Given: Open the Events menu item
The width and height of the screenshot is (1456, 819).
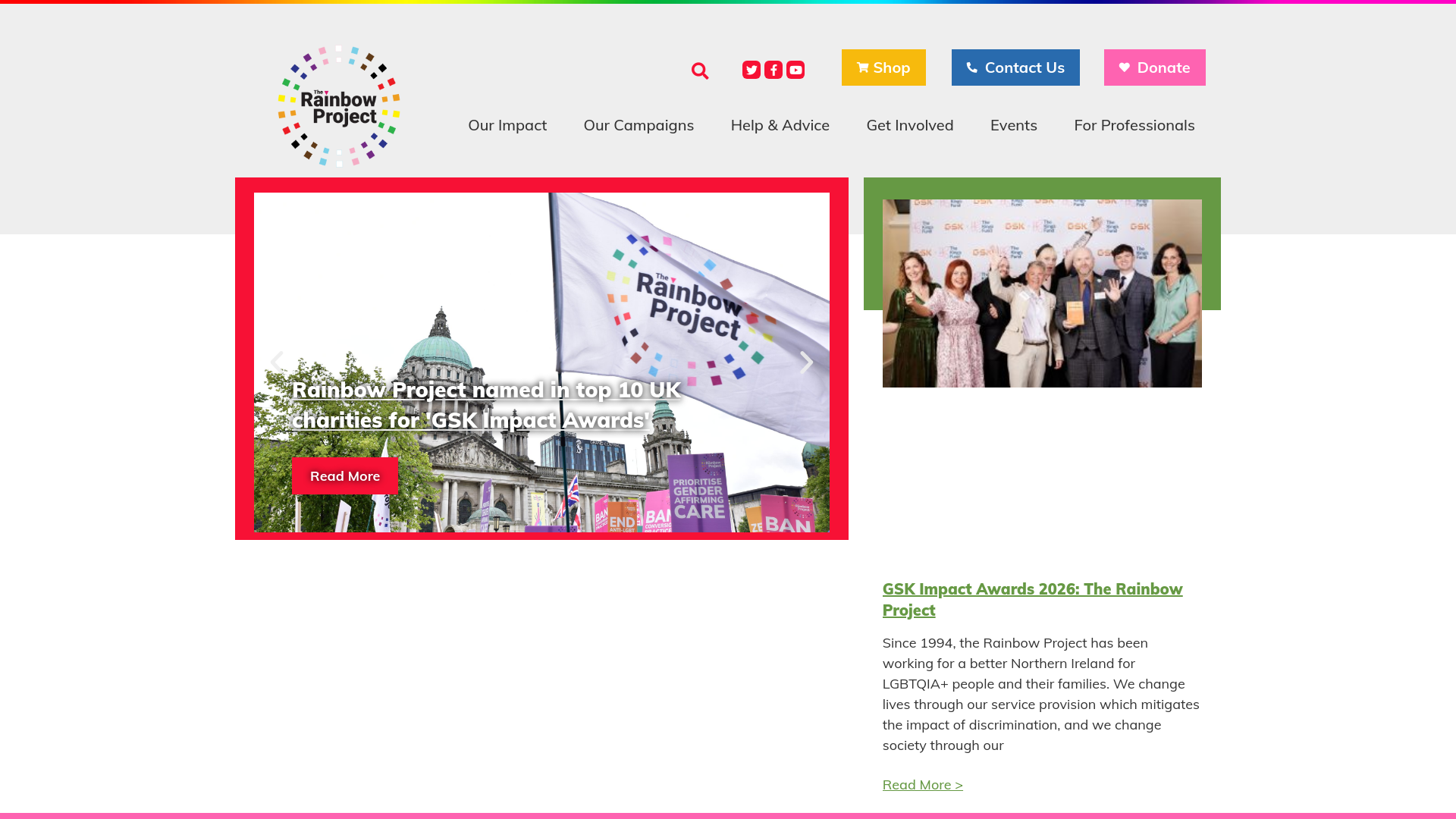Looking at the screenshot, I should [1013, 125].
